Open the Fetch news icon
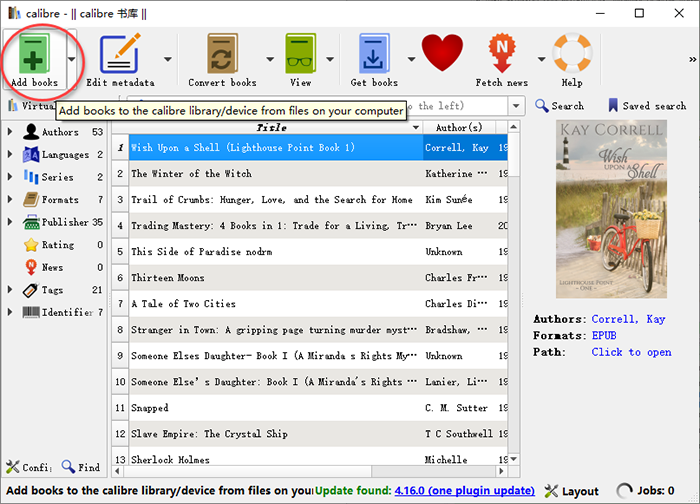This screenshot has width=700, height=504. (x=502, y=54)
